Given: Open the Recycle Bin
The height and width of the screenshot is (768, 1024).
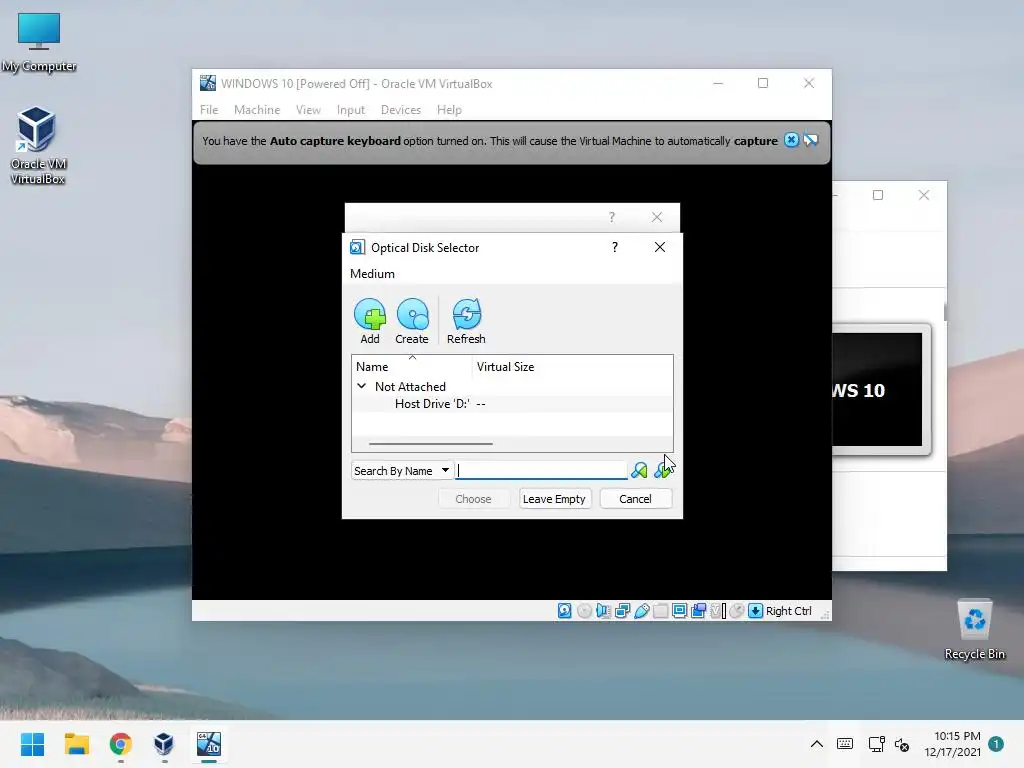Looking at the screenshot, I should pyautogui.click(x=974, y=630).
